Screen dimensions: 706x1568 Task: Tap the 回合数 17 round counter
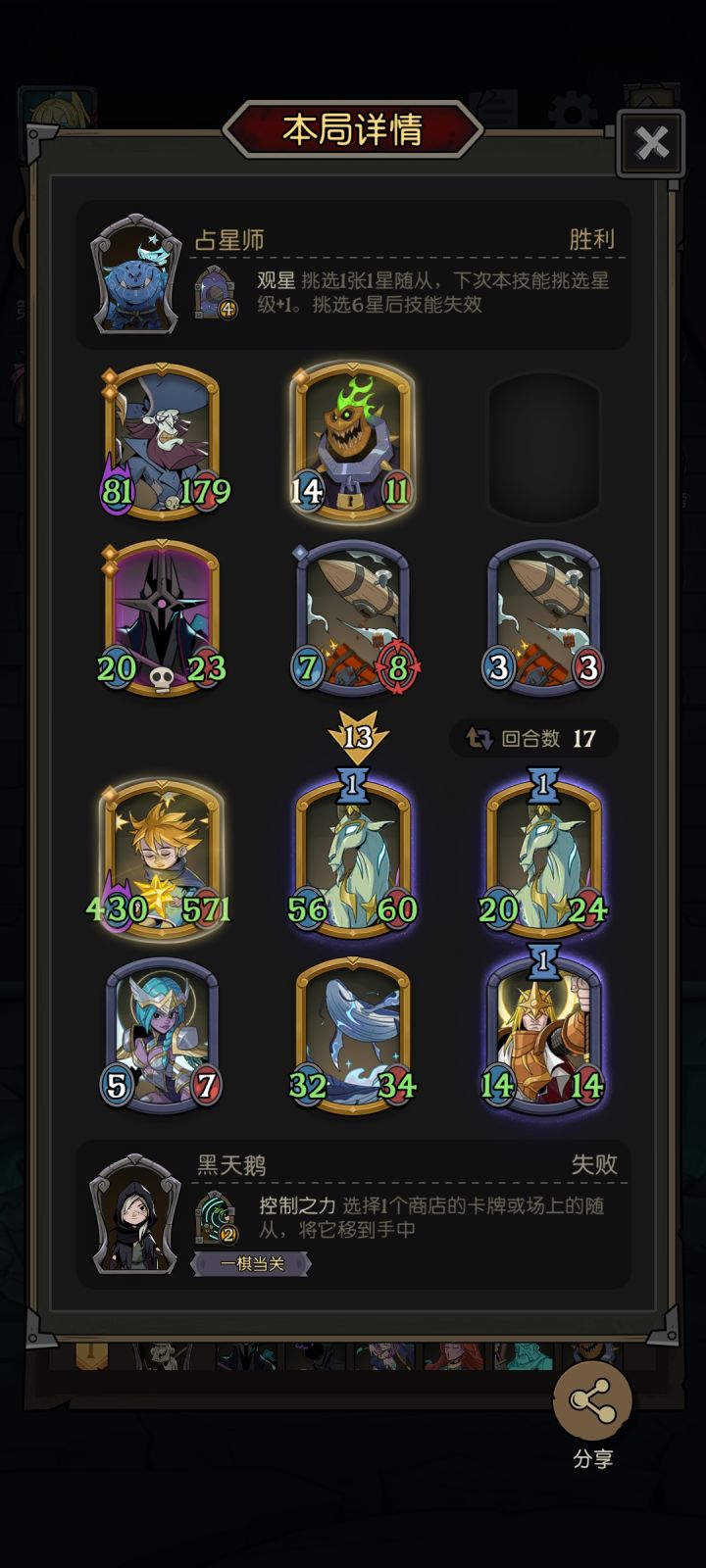(x=533, y=738)
